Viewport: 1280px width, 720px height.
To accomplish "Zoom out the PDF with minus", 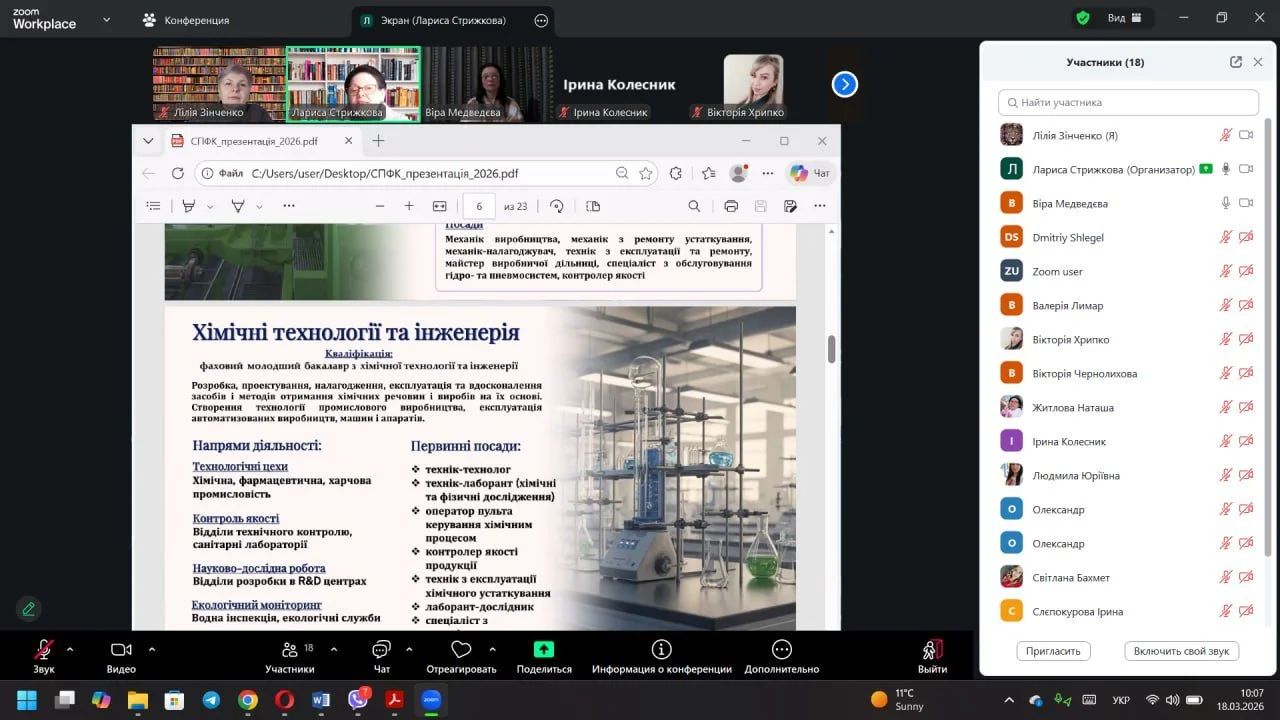I will [380, 206].
